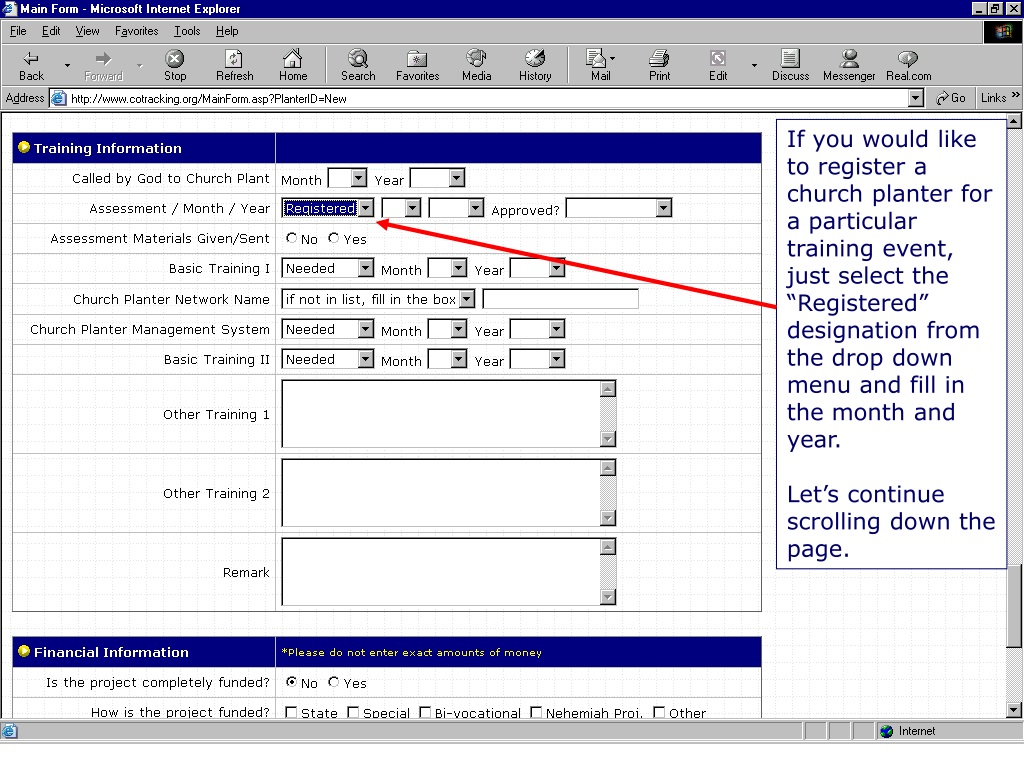Click page scrollbar down arrow
Screen dimensions: 1024x768
pyautogui.click(x=1014, y=710)
